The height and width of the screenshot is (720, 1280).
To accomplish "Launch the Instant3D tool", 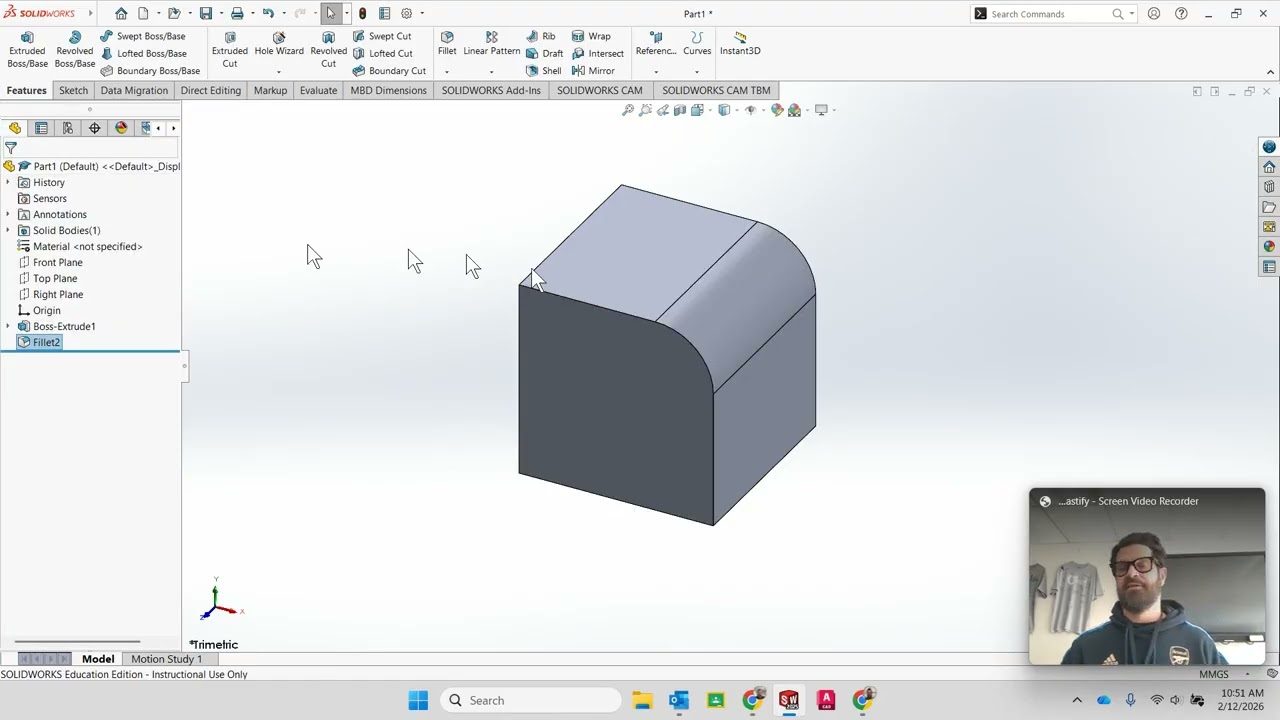I will (740, 44).
